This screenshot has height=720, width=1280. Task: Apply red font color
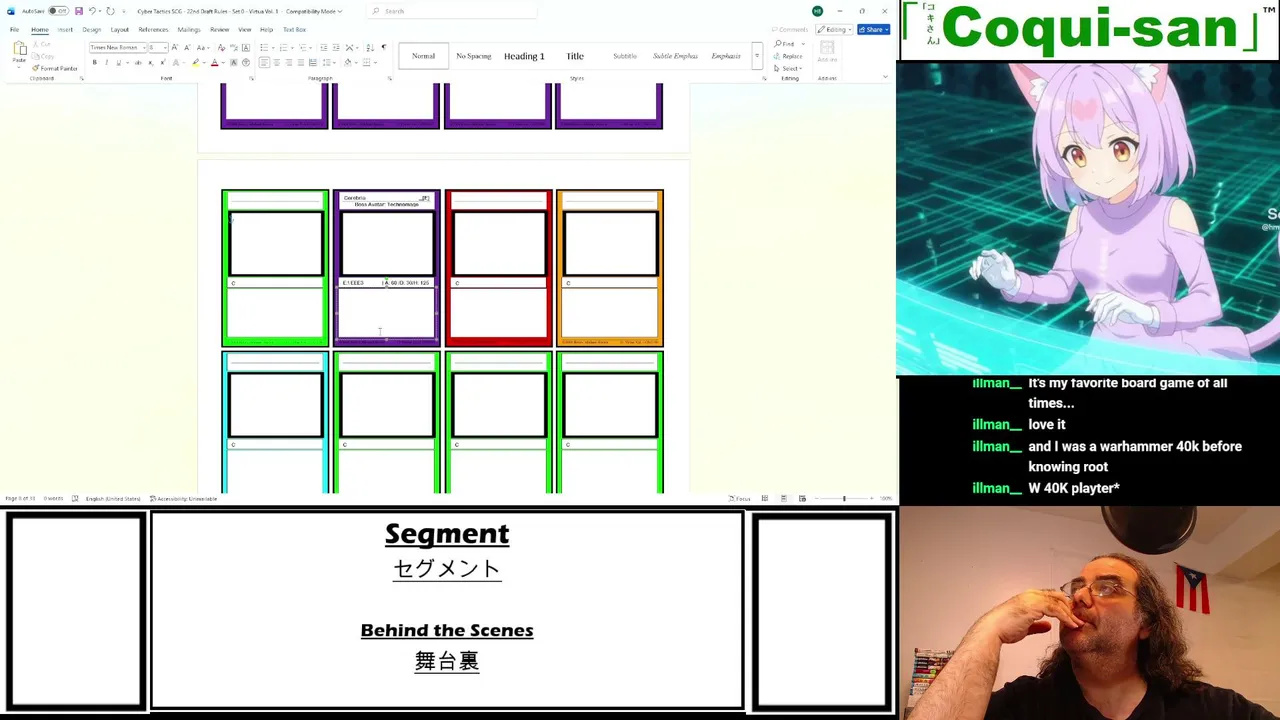pos(214,62)
